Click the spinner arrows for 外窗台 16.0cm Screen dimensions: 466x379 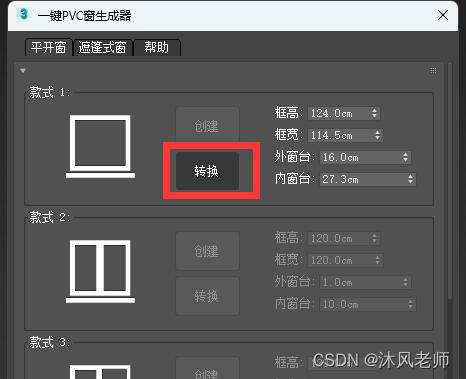point(405,157)
